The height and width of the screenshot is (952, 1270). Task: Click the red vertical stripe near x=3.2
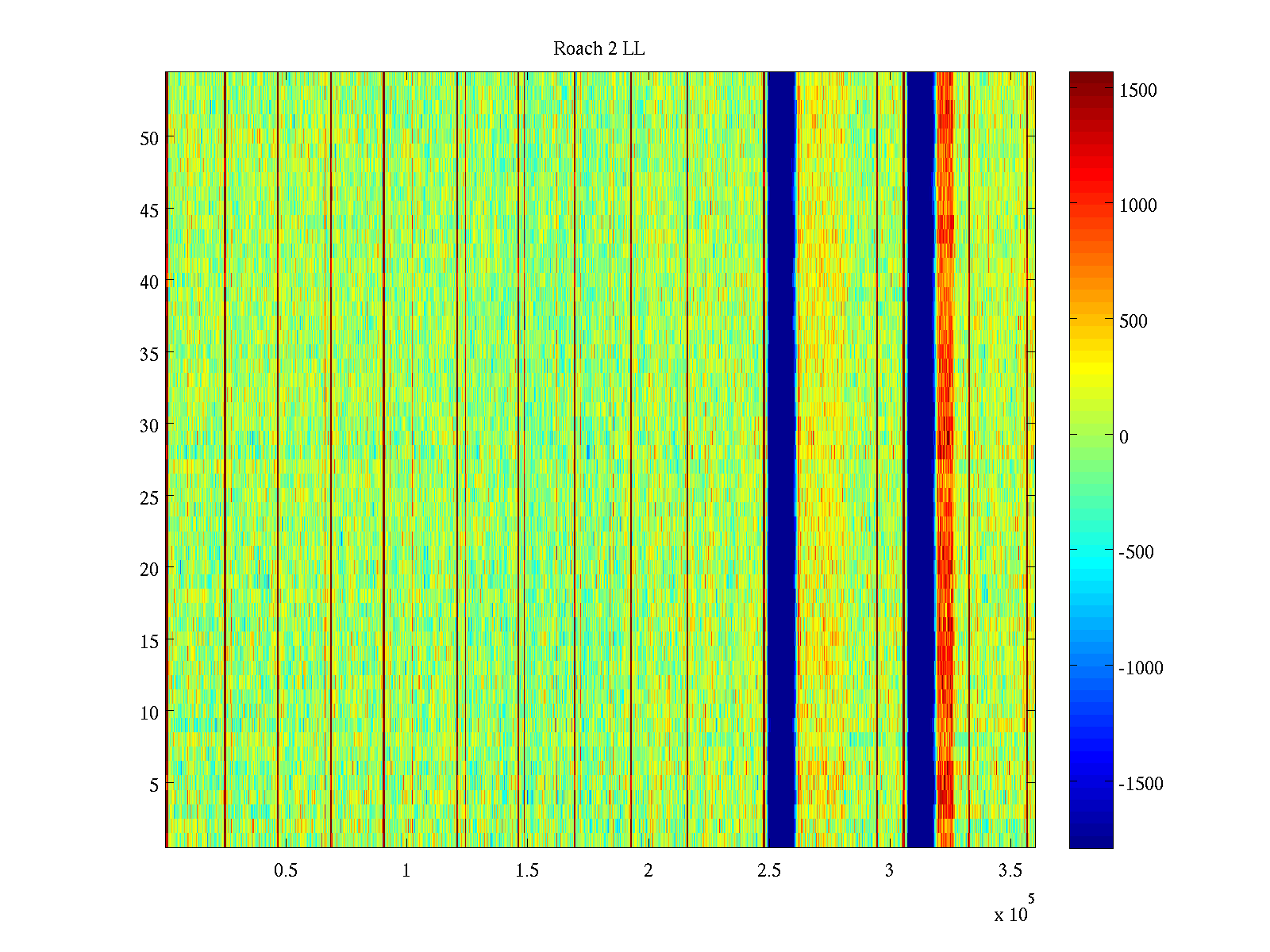pos(945,460)
